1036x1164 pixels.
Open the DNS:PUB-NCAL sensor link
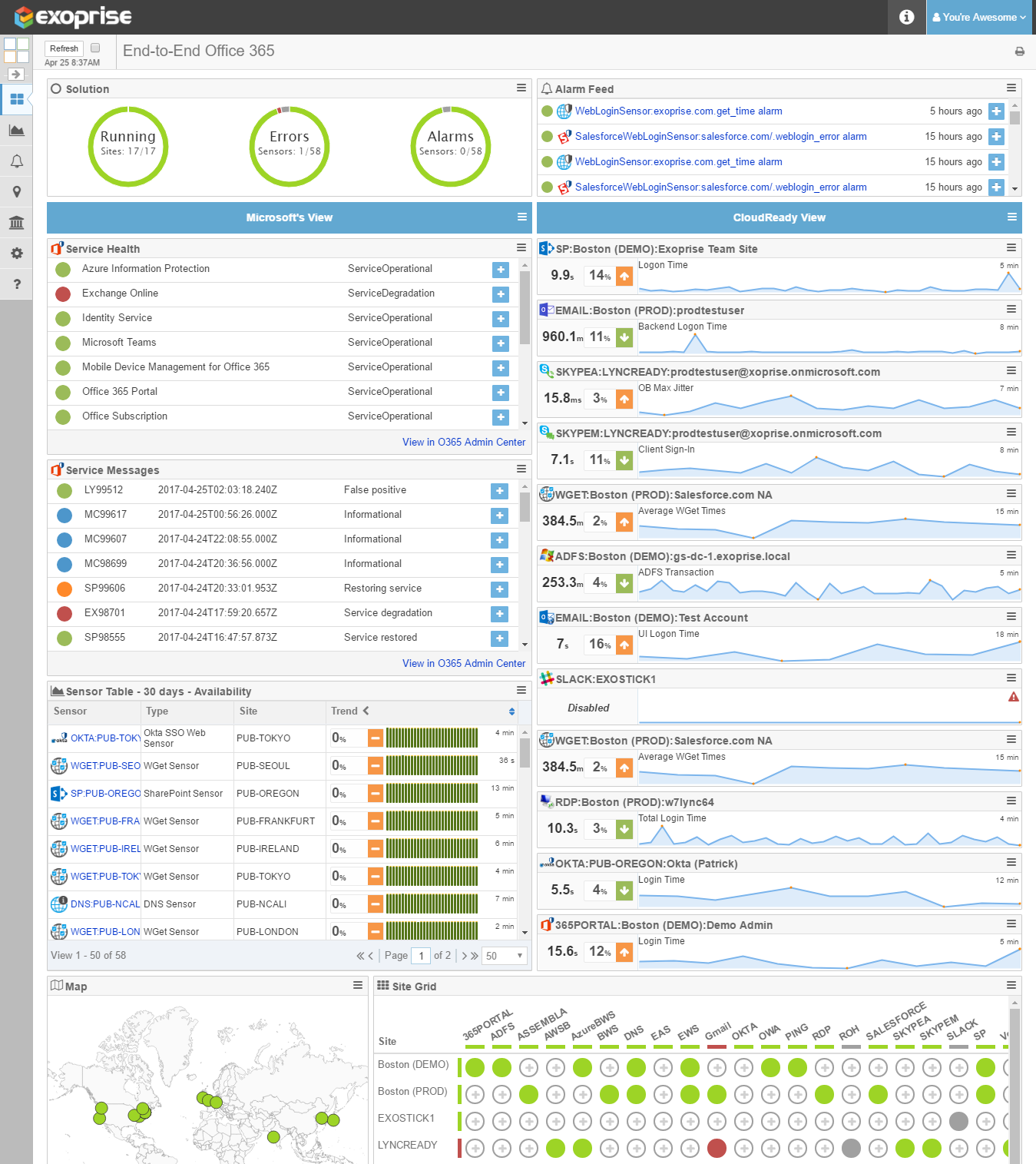(x=105, y=904)
